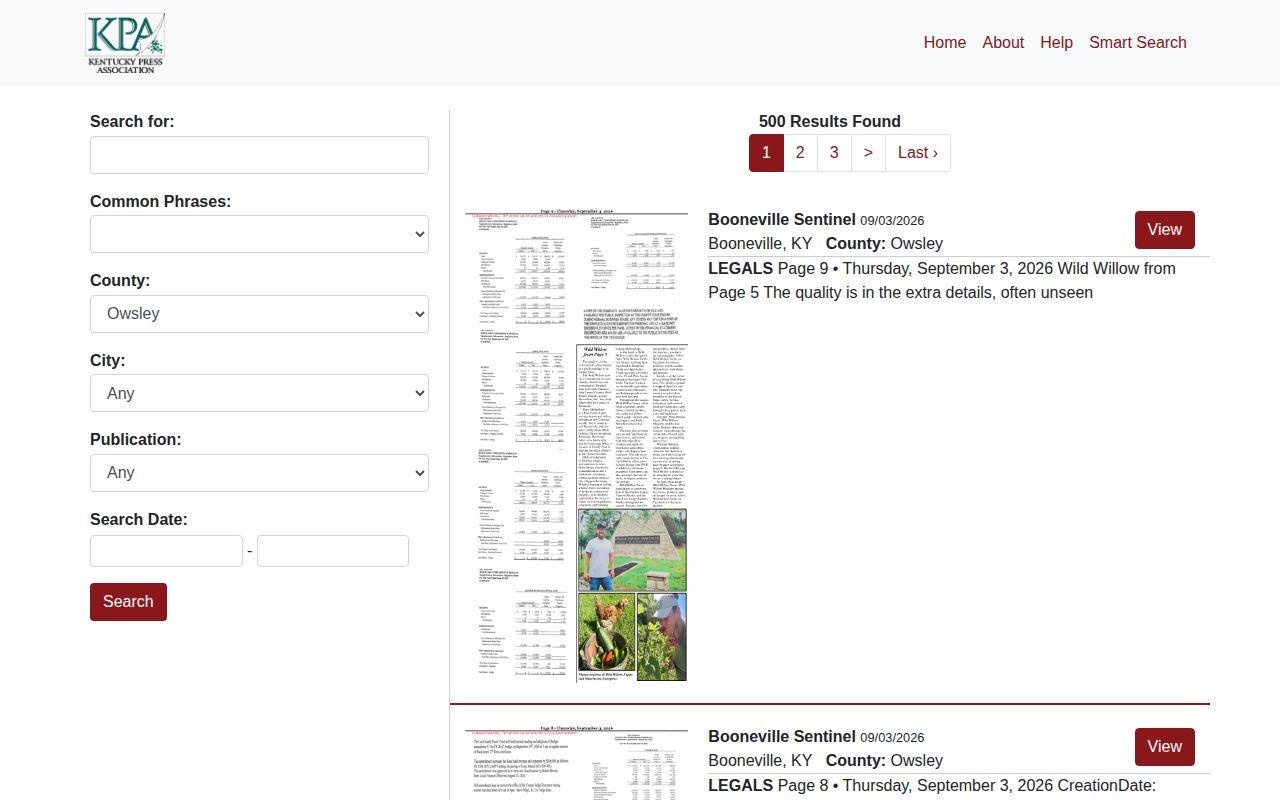Viewport: 1280px width, 800px height.
Task: Click the Kentucky Press Association logo
Action: 125,43
